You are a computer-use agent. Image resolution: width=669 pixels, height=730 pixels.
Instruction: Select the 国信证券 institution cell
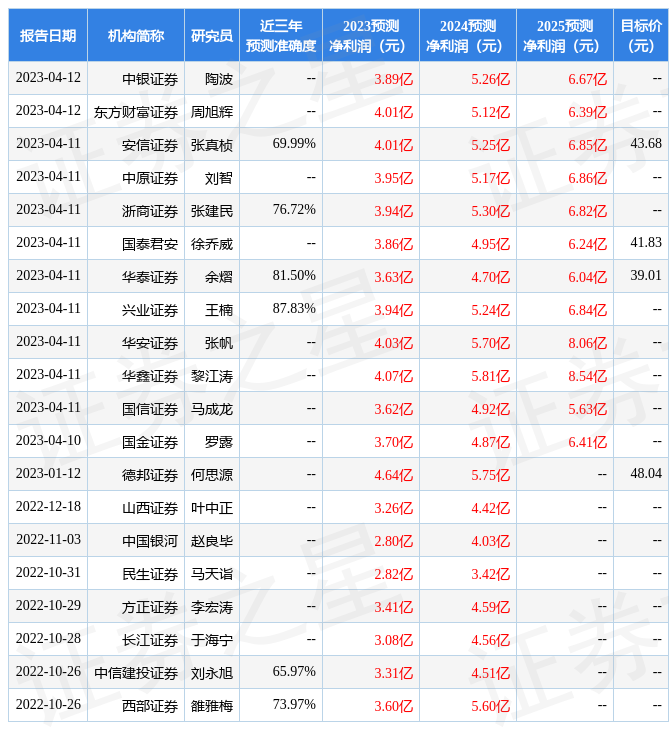136,409
